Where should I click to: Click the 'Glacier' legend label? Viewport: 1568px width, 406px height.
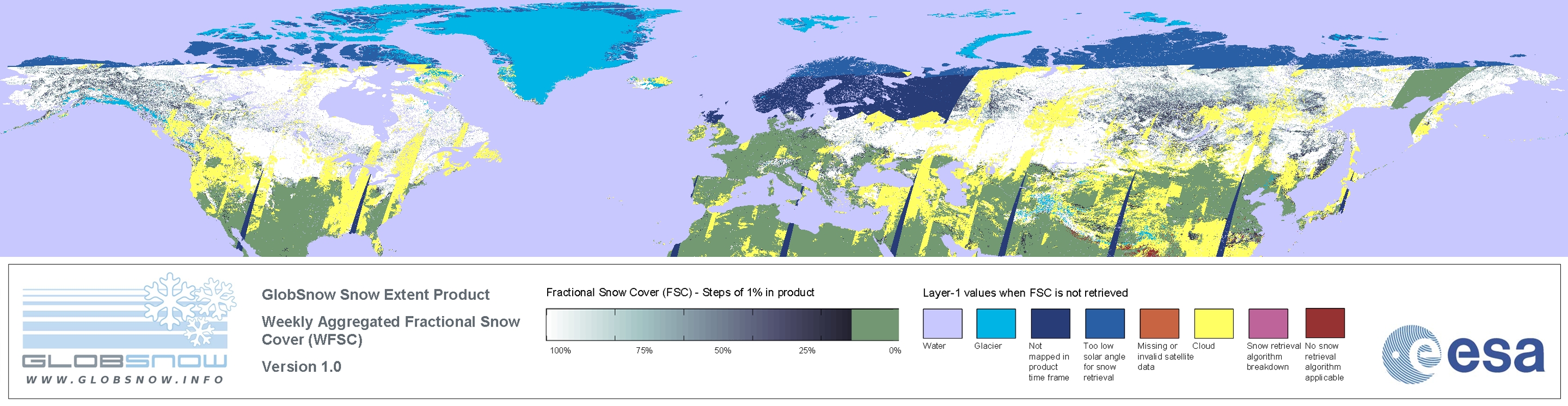[x=988, y=346]
